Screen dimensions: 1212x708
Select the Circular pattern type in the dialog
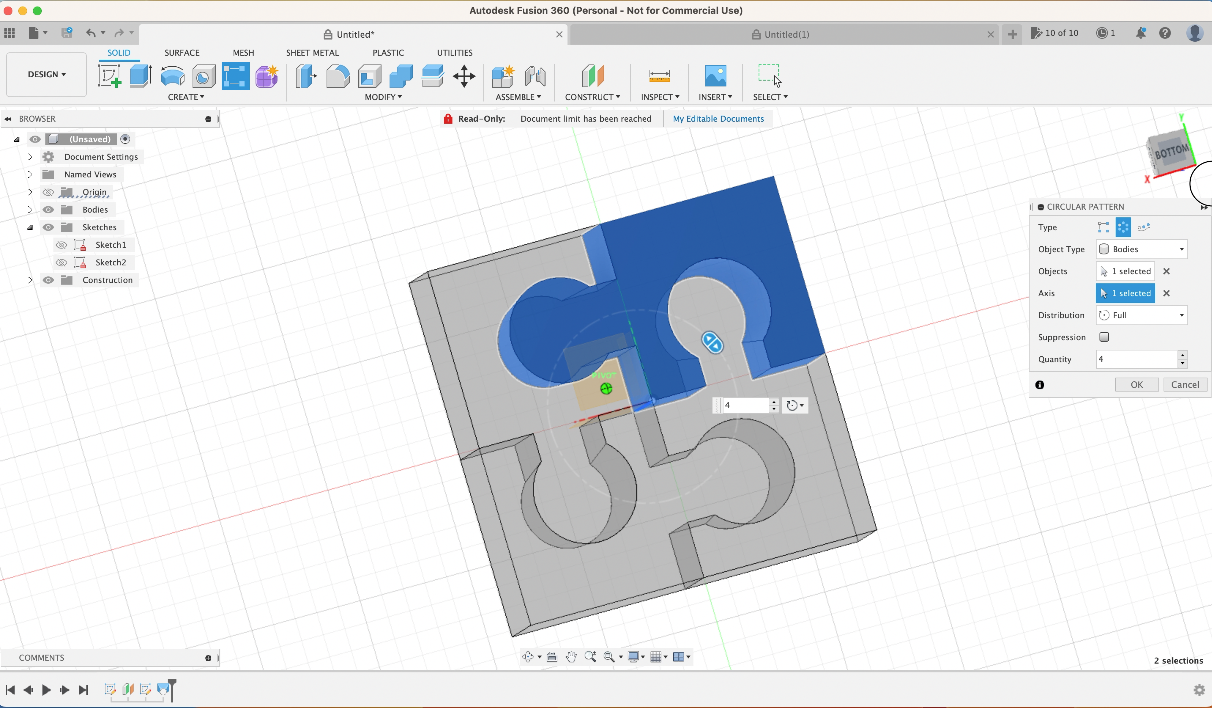pos(1123,227)
